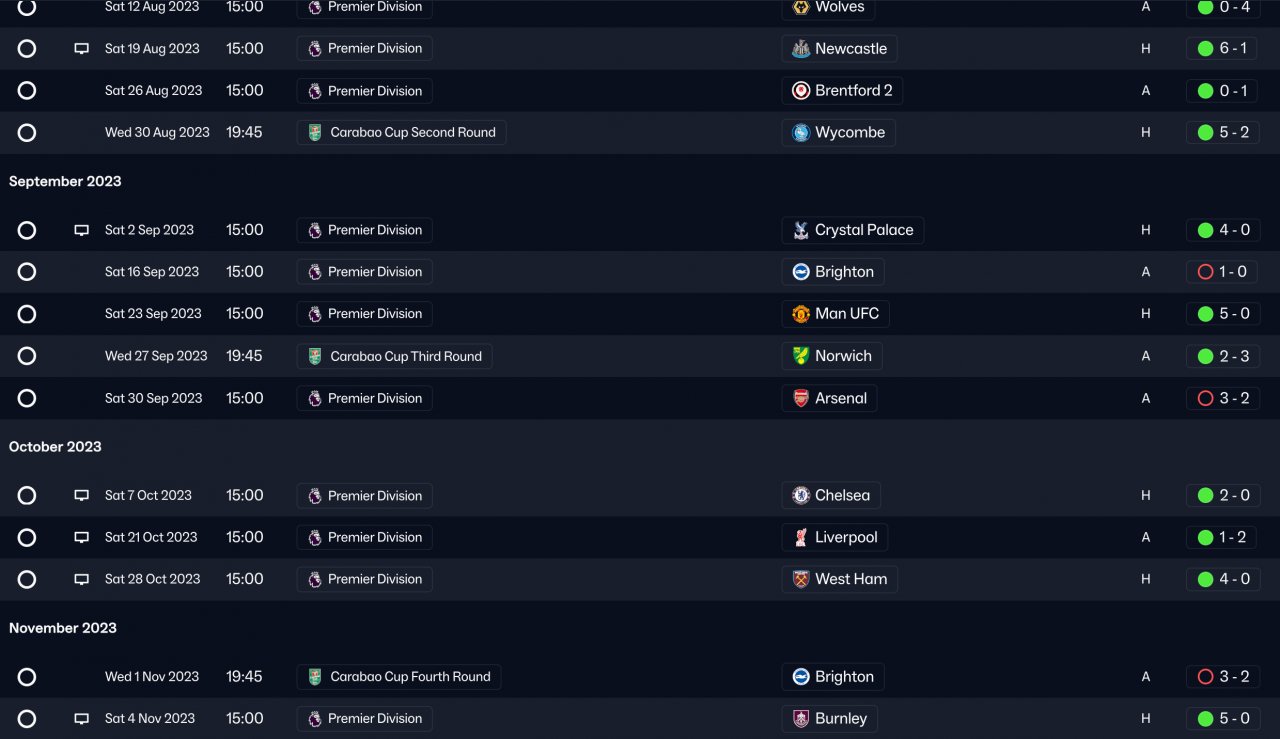Click the Chelsea club badge
Image resolution: width=1280 pixels, height=739 pixels.
801,495
